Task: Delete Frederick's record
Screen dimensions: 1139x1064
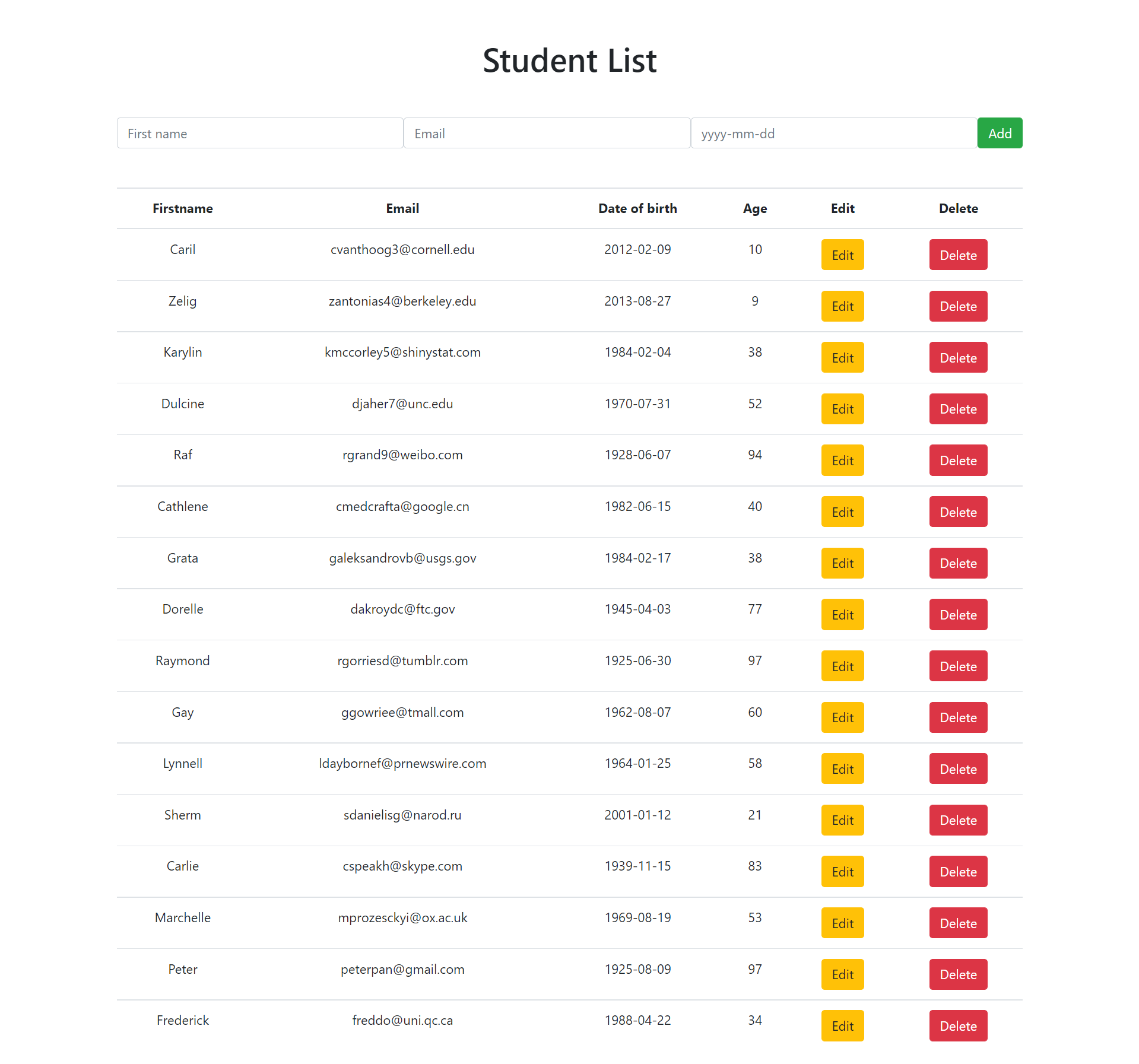Action: click(957, 1025)
